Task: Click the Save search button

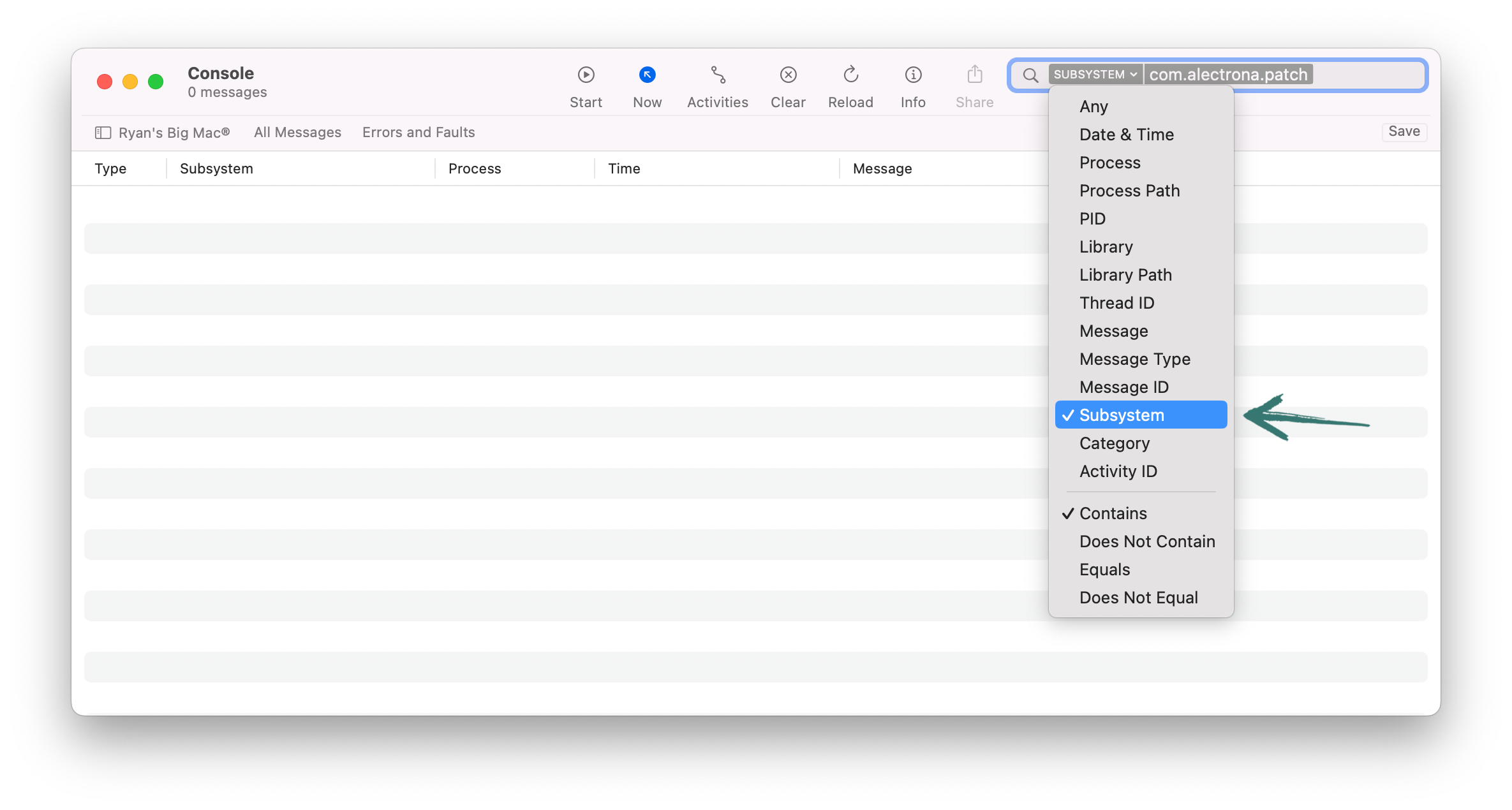Action: coord(1404,131)
